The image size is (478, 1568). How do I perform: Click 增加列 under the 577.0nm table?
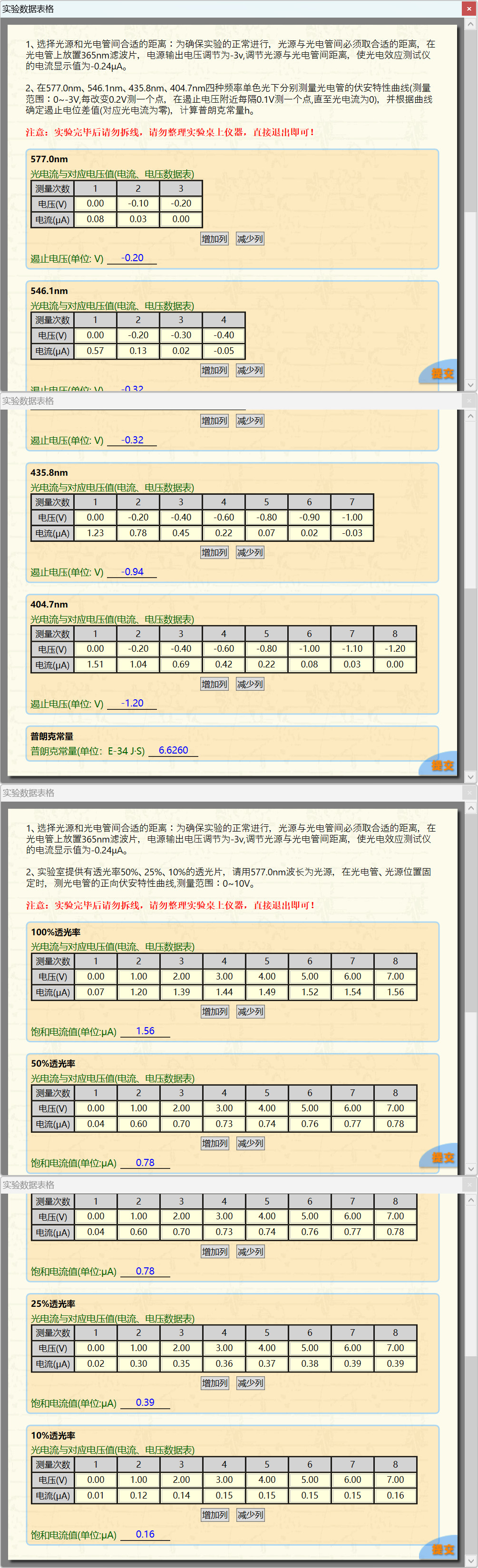pos(215,239)
